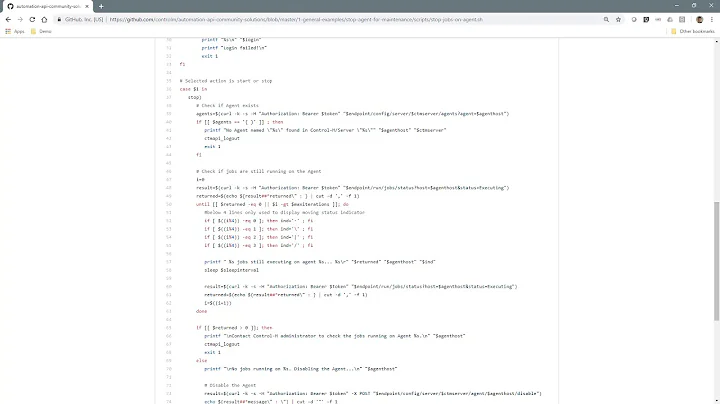Viewport: 720px width, 404px height.
Task: Open the Chrome profile avatar
Action: [x=699, y=19]
